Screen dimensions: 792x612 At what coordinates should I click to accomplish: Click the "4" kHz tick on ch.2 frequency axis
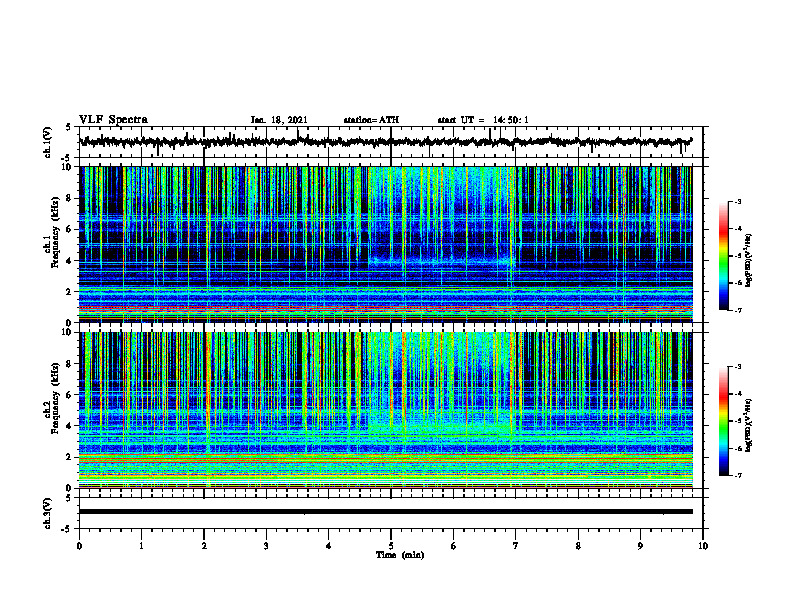71,426
